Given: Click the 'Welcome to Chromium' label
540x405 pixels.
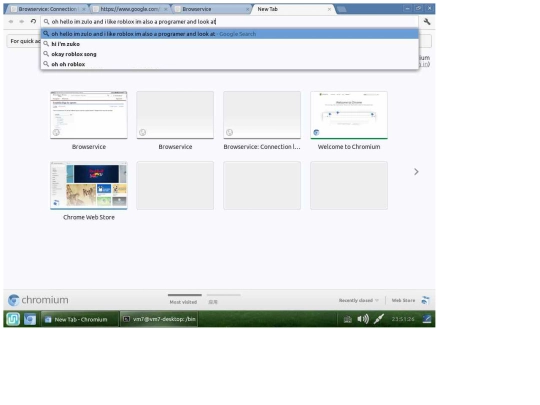Looking at the screenshot, I should 349,147.
